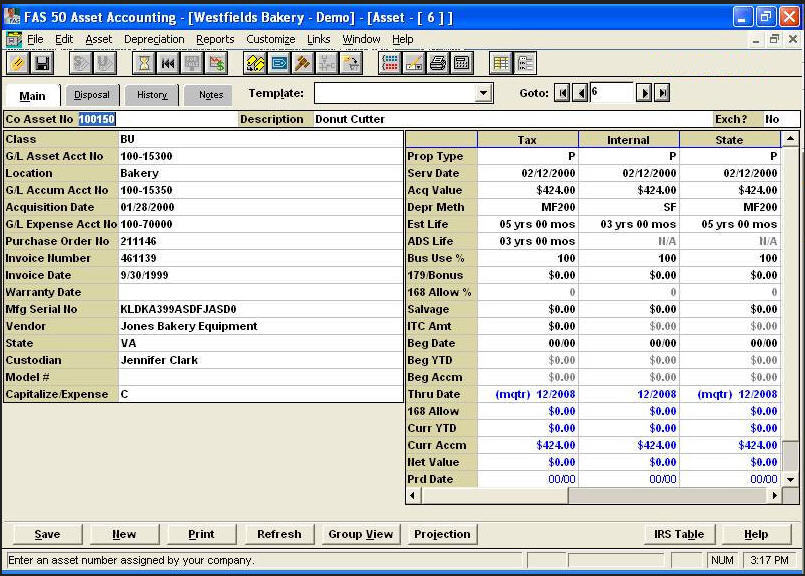Click the greyed dollar-arrow toolbar icon
Screen dimensions: 805x576
pyautogui.click(x=81, y=64)
